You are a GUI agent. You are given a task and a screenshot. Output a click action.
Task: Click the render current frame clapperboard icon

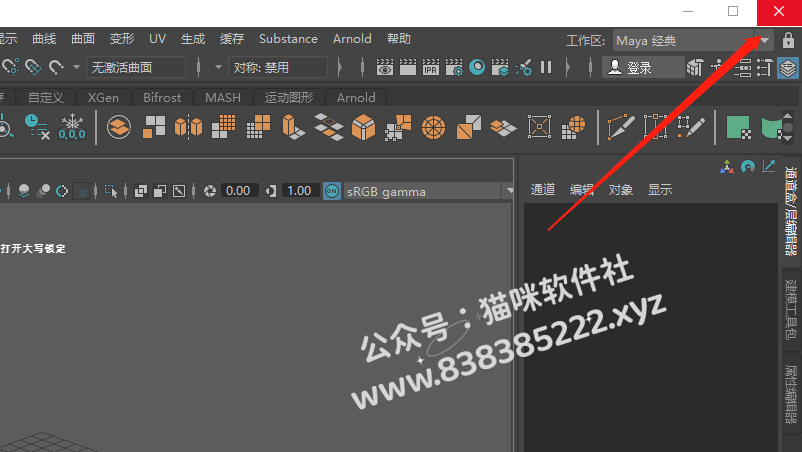click(408, 67)
